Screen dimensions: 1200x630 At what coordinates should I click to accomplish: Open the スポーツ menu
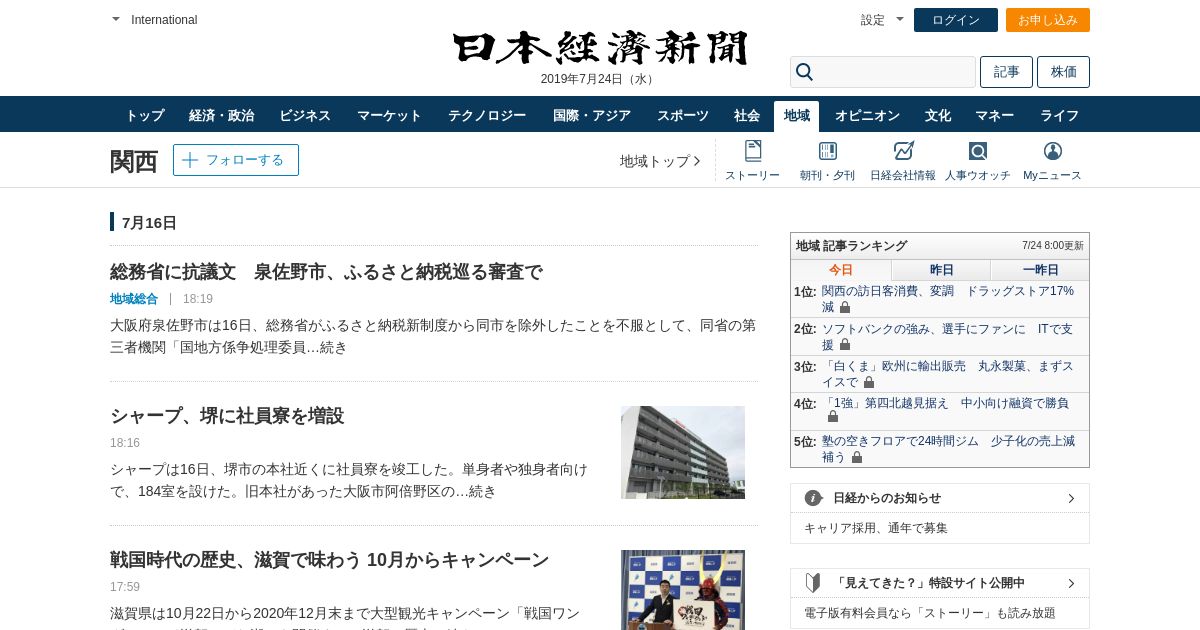point(683,115)
